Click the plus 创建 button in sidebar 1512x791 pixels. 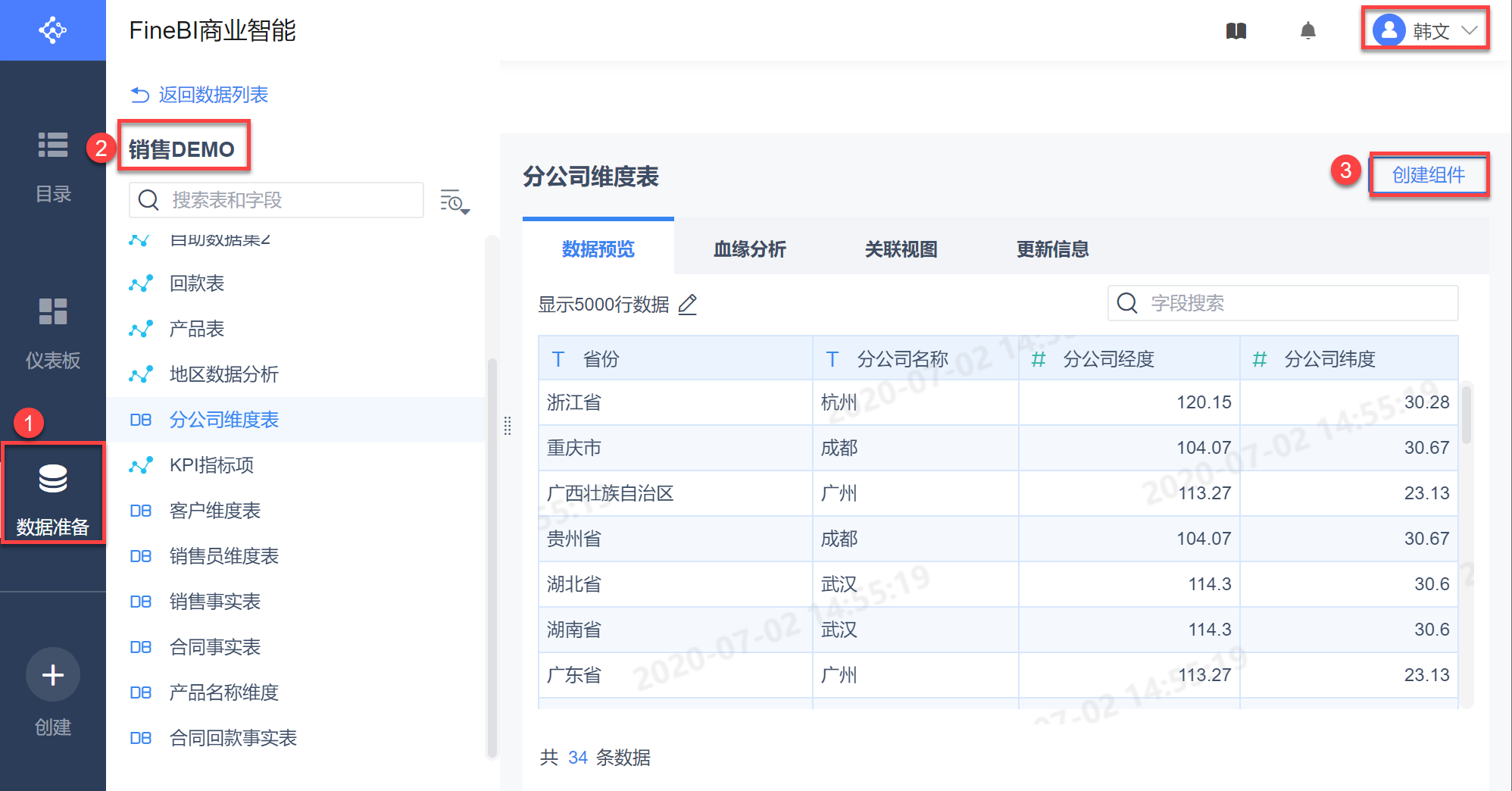coord(53,674)
